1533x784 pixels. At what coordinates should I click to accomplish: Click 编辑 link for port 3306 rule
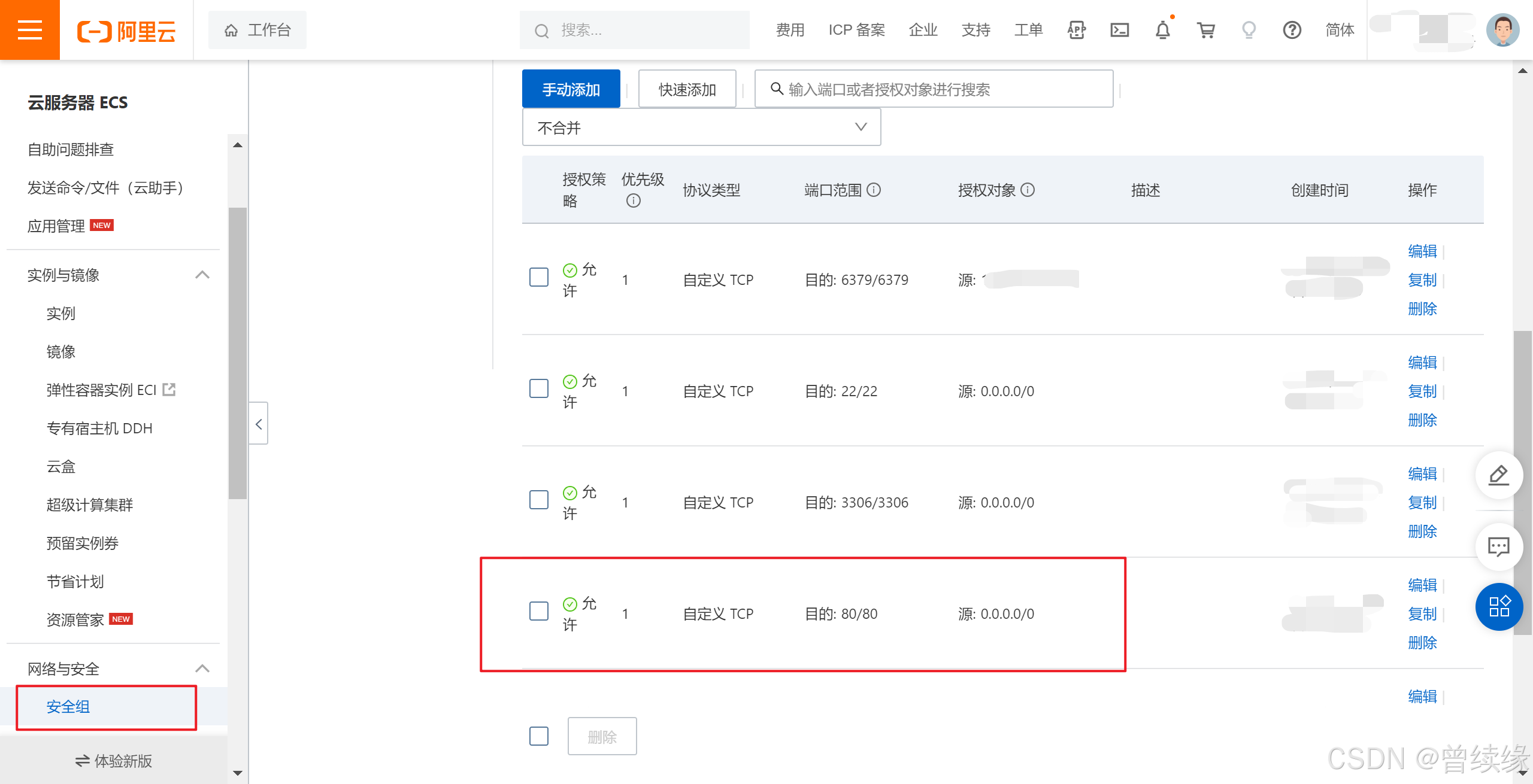click(1422, 474)
